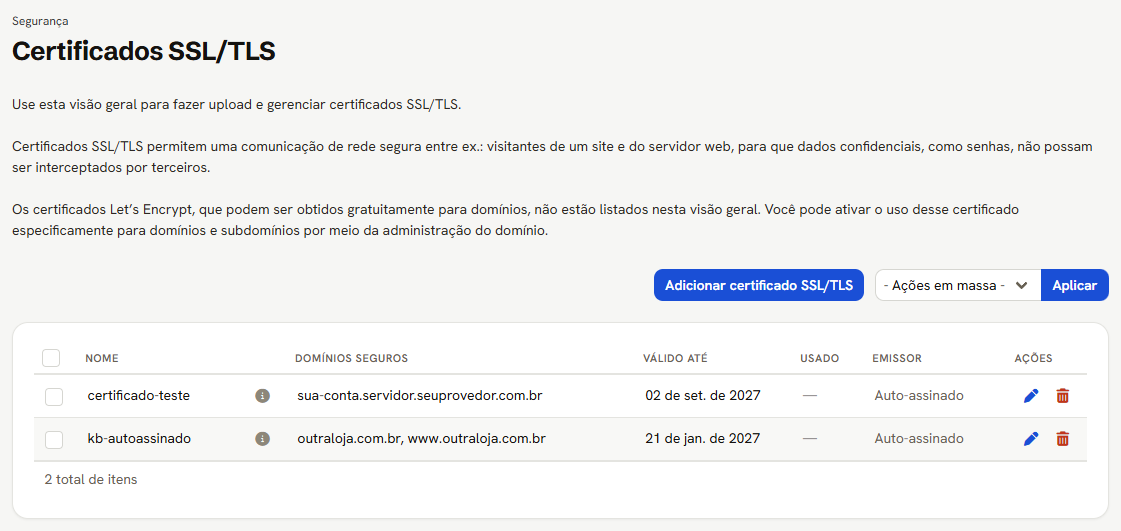Edit the kb-autoassinado certificate with the pencil icon

(x=1031, y=439)
